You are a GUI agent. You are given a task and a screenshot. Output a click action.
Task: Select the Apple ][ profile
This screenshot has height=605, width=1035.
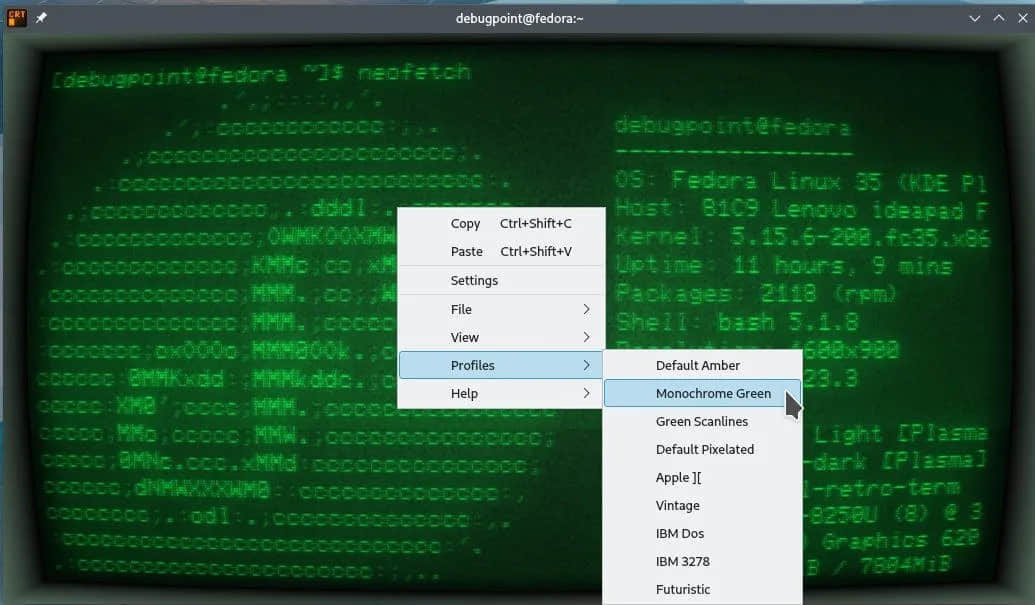click(x=679, y=478)
